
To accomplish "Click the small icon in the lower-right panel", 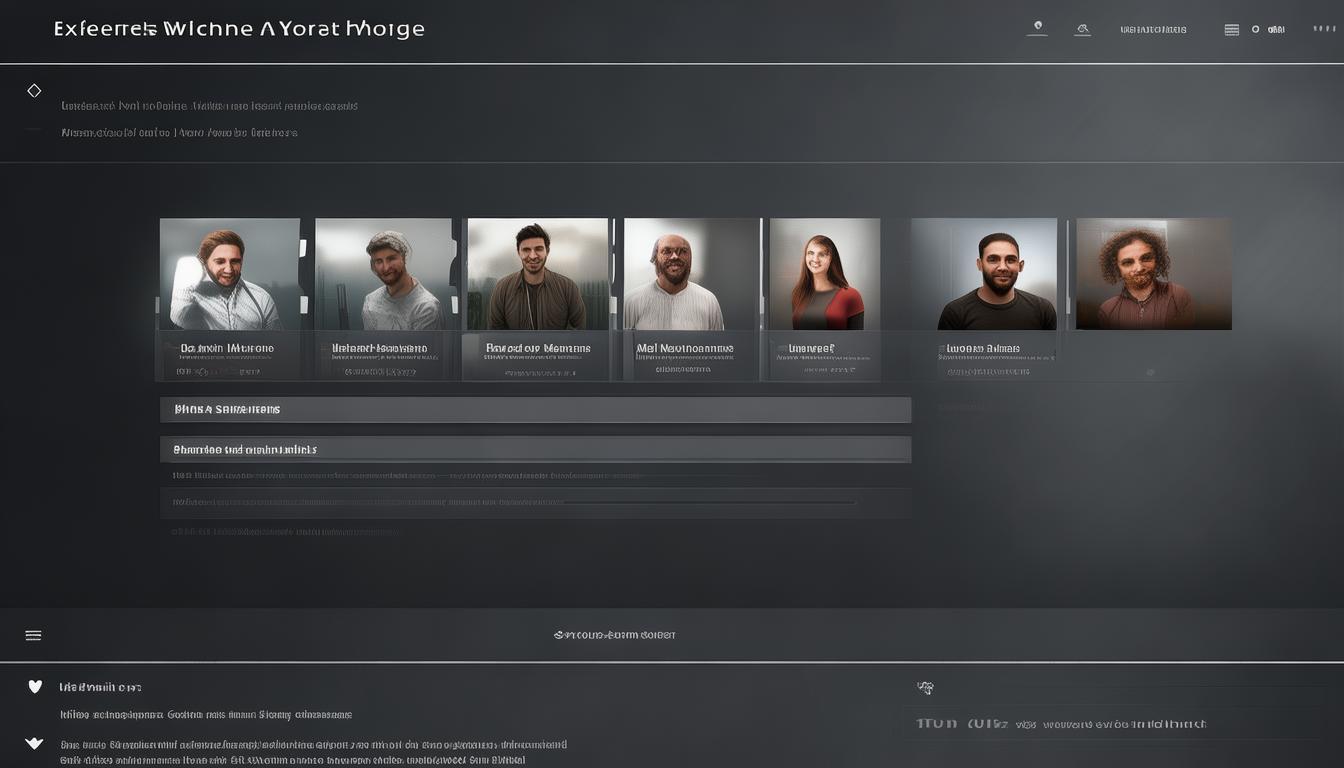I will (x=925, y=688).
